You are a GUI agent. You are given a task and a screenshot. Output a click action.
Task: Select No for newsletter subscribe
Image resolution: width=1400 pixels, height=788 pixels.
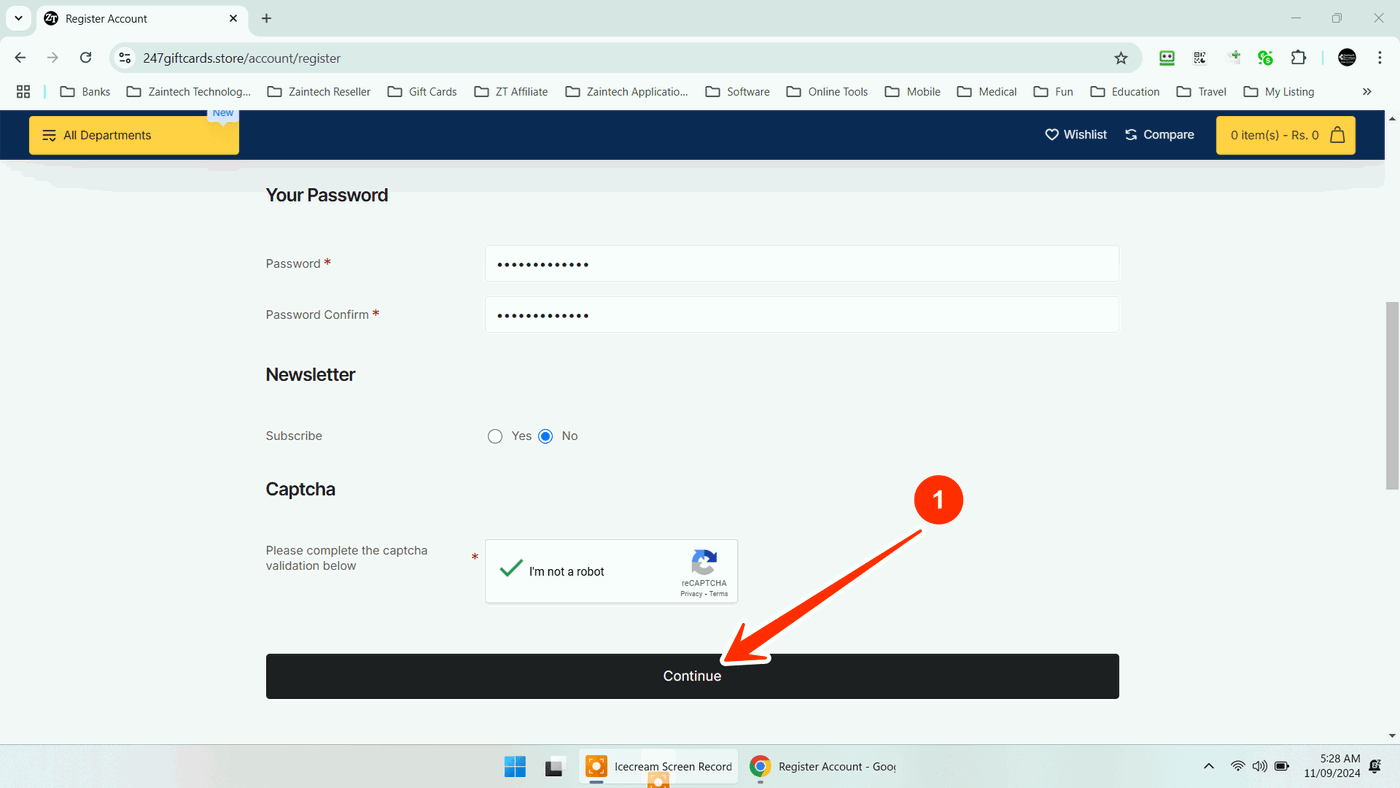(x=545, y=436)
